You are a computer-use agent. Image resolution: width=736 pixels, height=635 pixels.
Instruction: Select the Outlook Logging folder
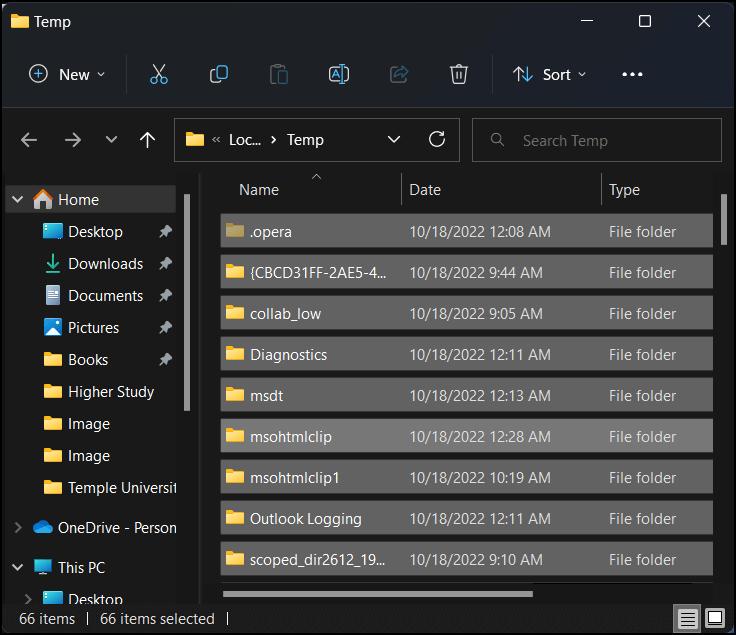pyautogui.click(x=305, y=519)
